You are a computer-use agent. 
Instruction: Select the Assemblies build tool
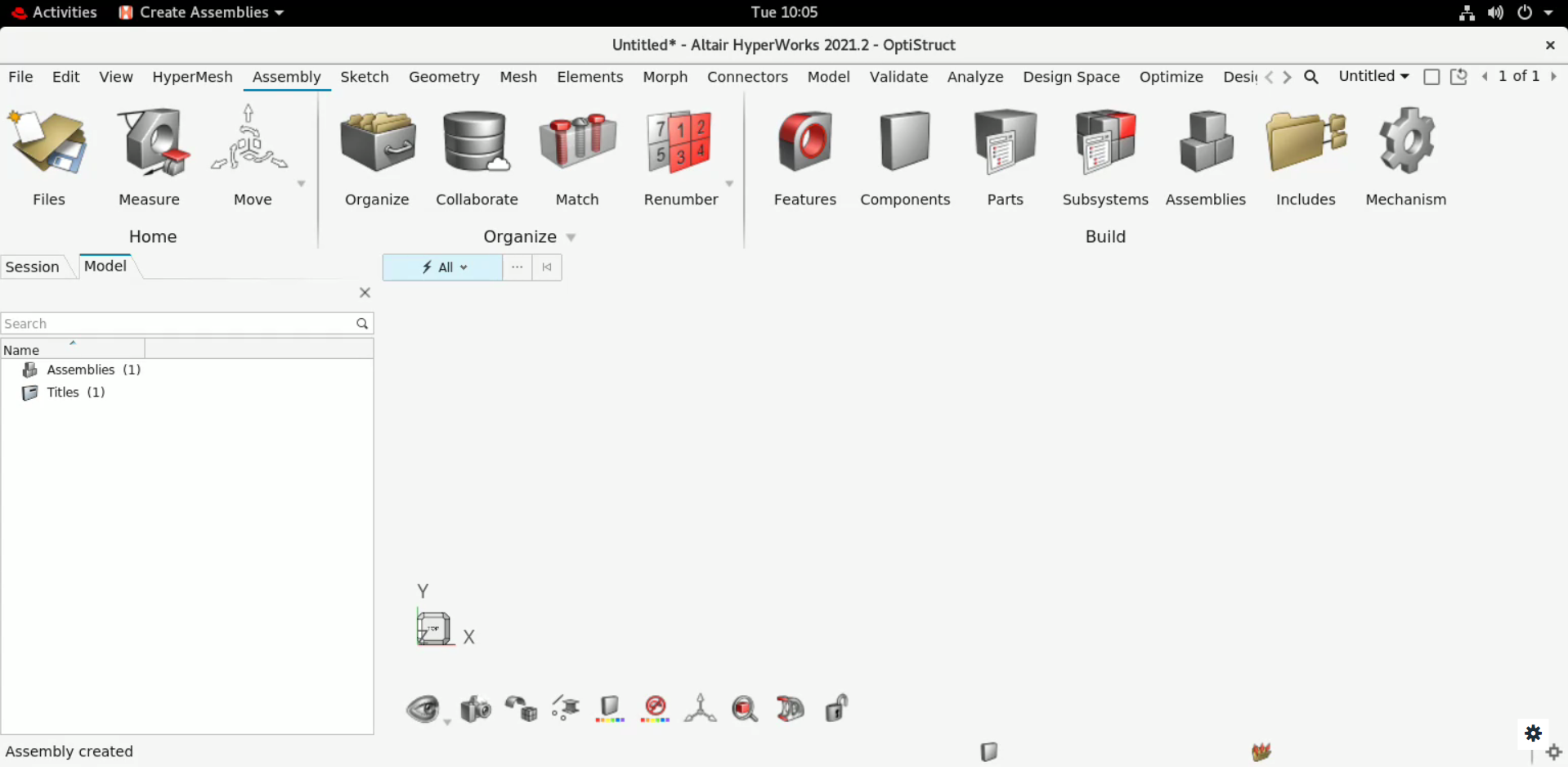click(x=1206, y=141)
